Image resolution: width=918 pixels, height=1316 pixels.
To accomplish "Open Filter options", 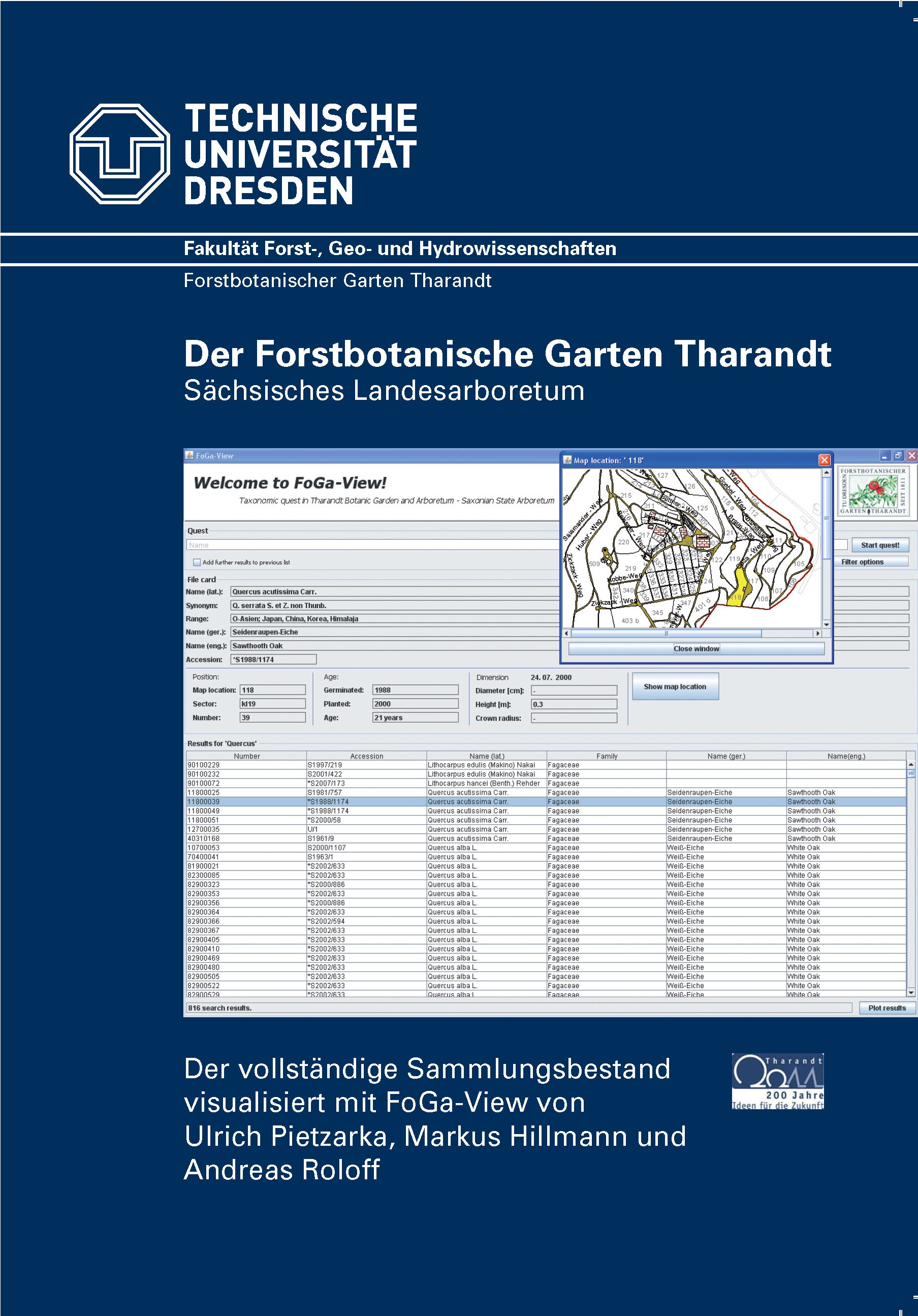I will [x=871, y=561].
